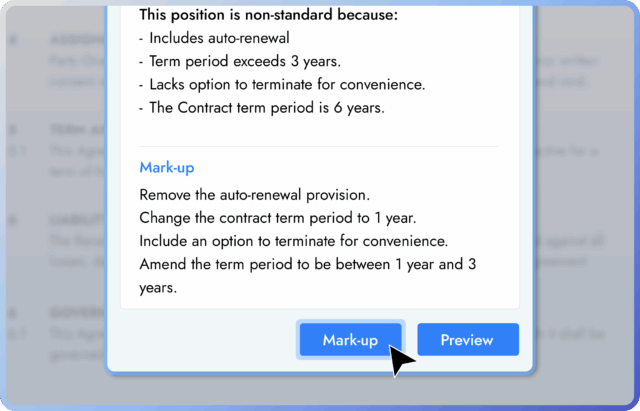The image size is (640, 411).
Task: Click the blurred LIABILIT clause heading in background
Action: coord(76,219)
